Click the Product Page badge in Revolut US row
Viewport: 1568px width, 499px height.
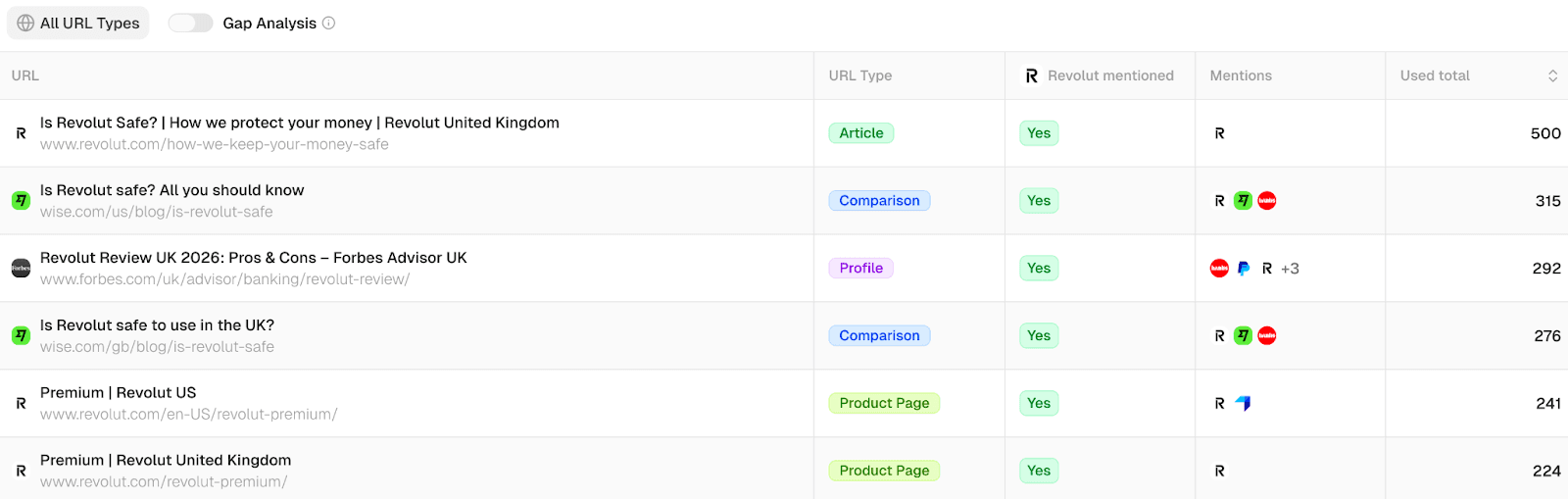pos(884,404)
